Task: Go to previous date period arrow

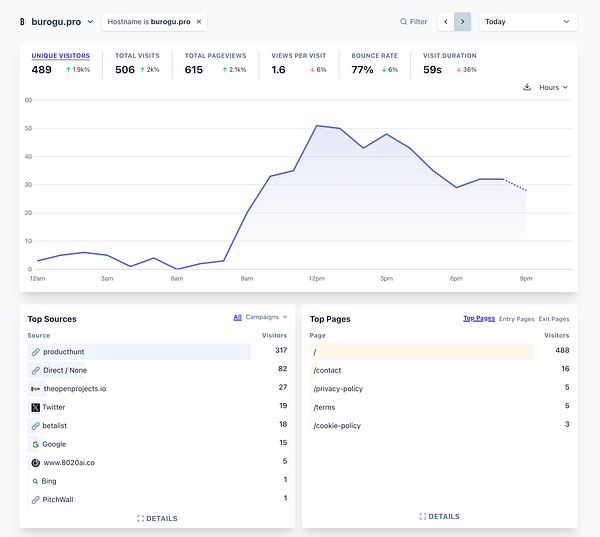Action: coord(446,21)
